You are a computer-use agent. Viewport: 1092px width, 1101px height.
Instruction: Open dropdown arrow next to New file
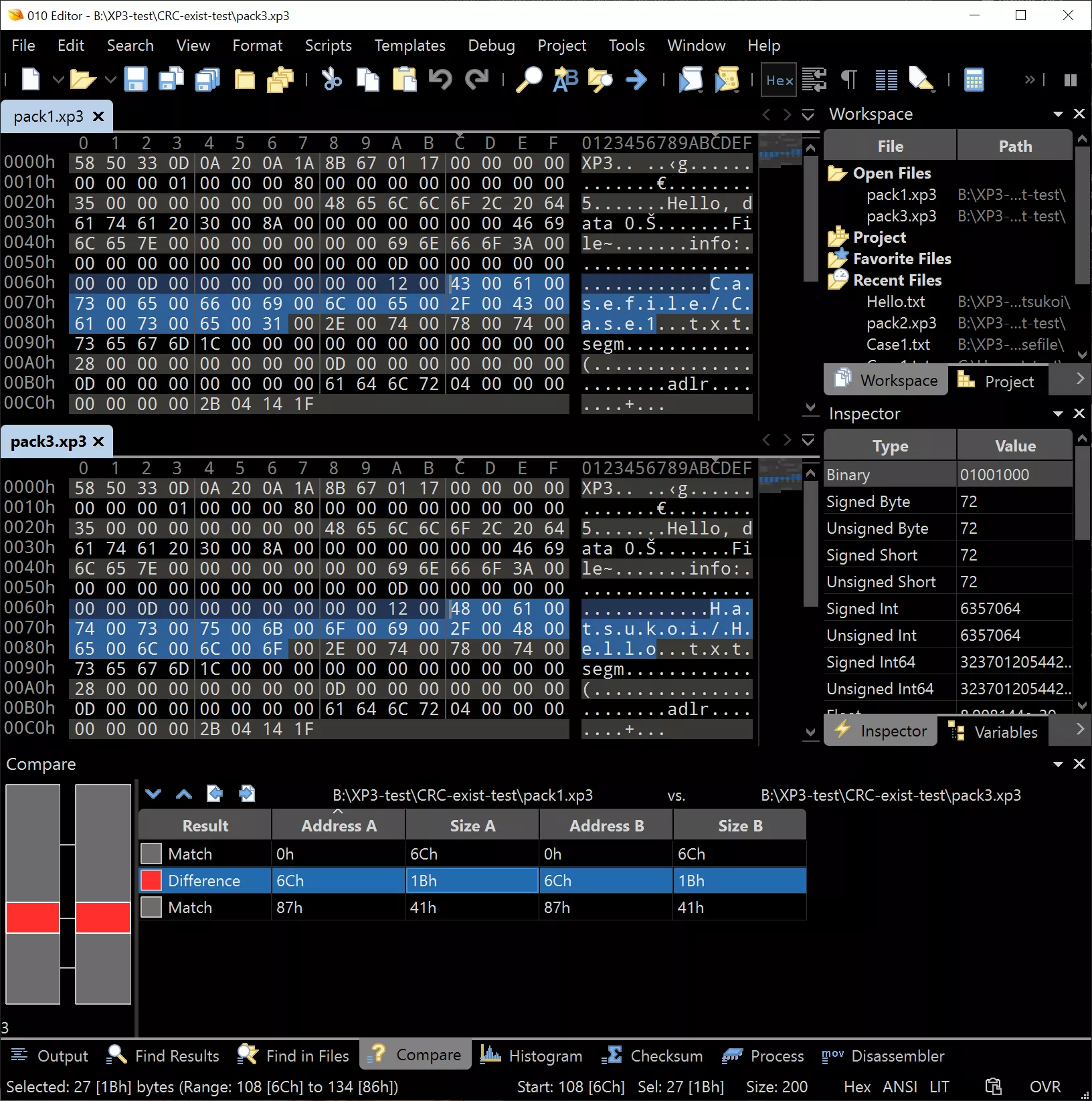[x=58, y=80]
